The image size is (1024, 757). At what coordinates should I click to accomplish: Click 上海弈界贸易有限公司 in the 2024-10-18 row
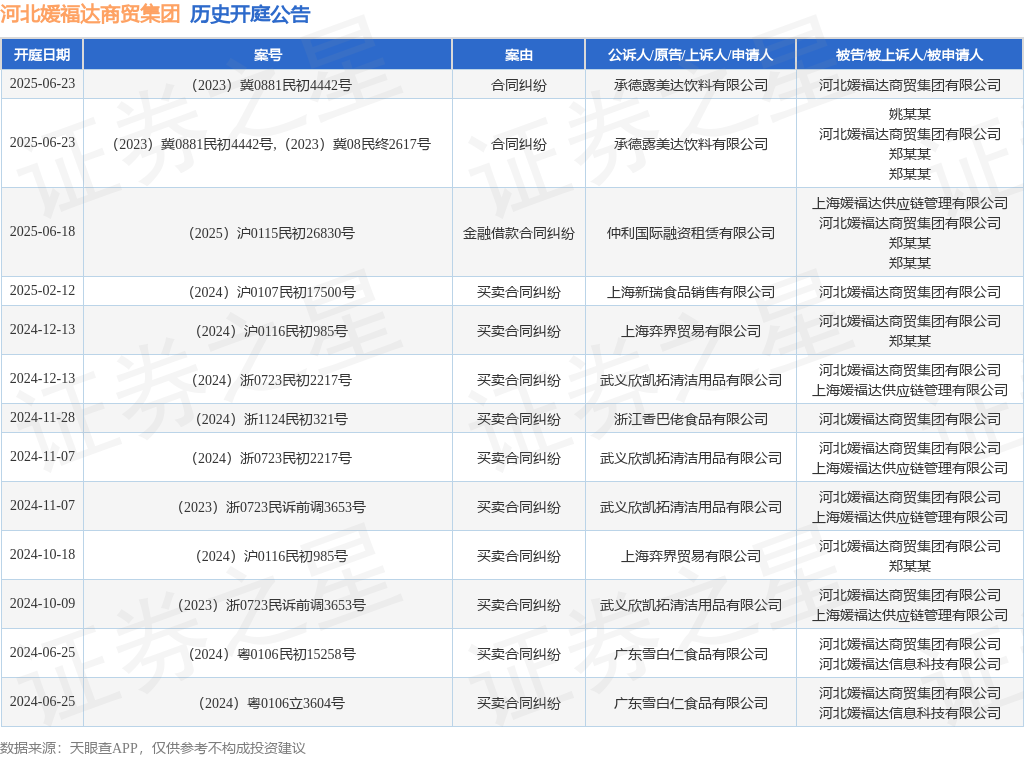tap(691, 556)
